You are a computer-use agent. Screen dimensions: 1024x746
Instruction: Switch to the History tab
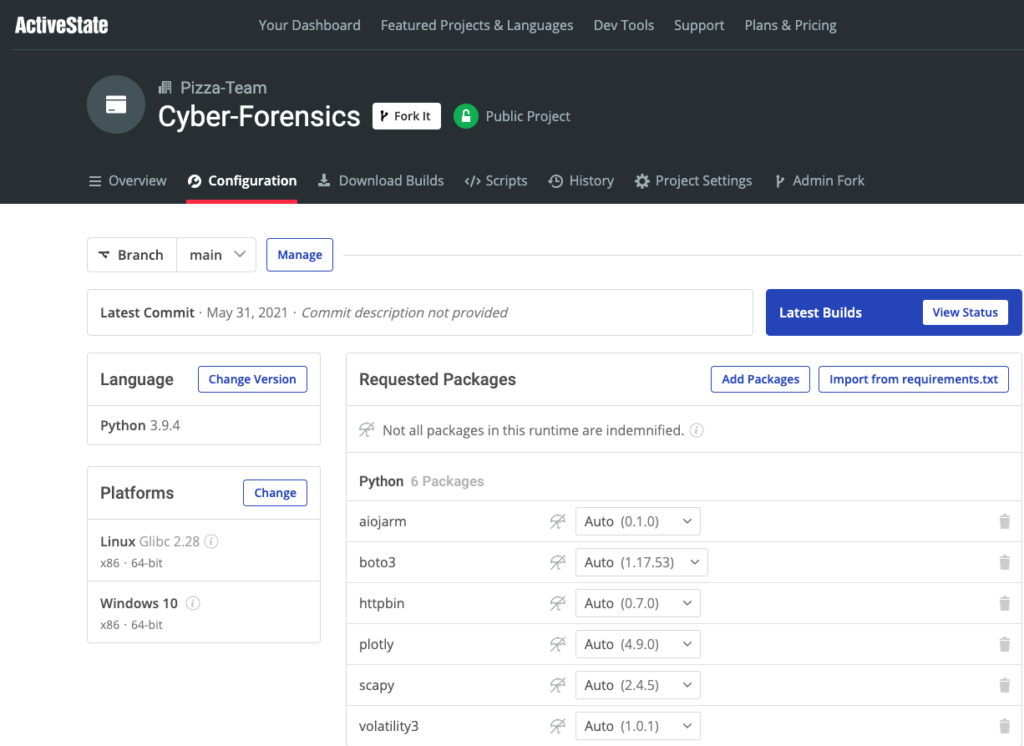pos(581,181)
